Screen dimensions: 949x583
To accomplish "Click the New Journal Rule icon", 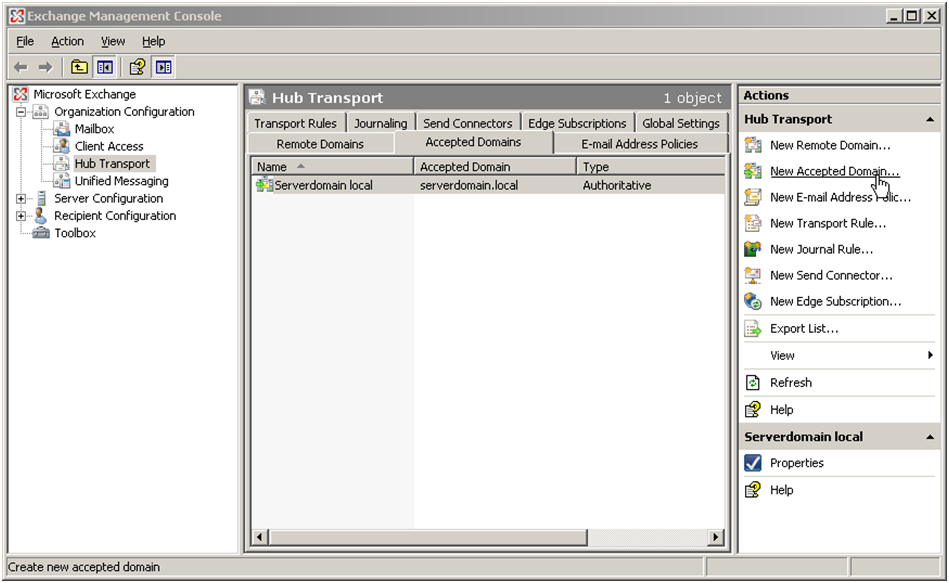I will (x=753, y=249).
